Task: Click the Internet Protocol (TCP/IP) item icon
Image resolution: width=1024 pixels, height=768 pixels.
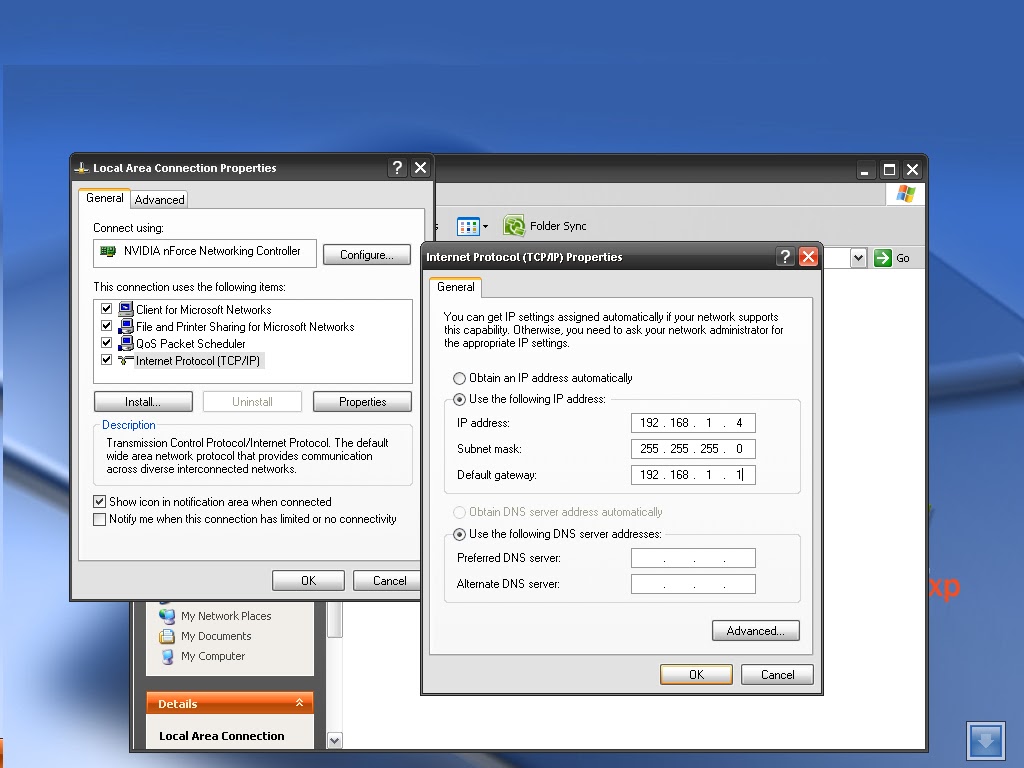Action: click(x=125, y=360)
